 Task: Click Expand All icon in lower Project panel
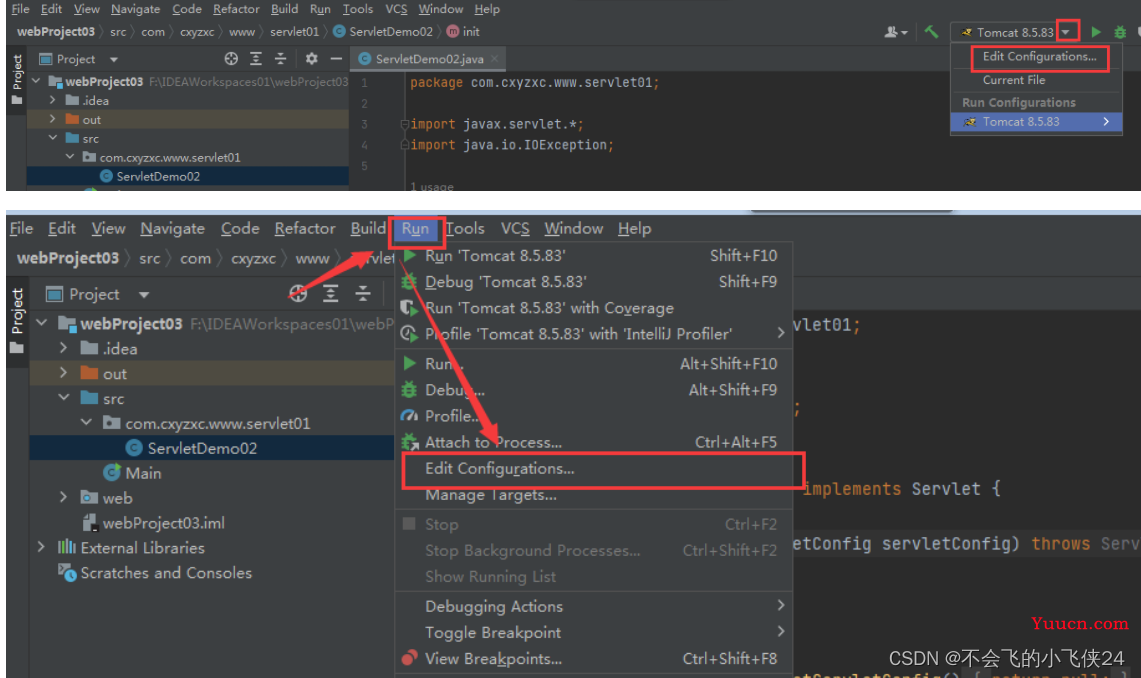tap(330, 294)
